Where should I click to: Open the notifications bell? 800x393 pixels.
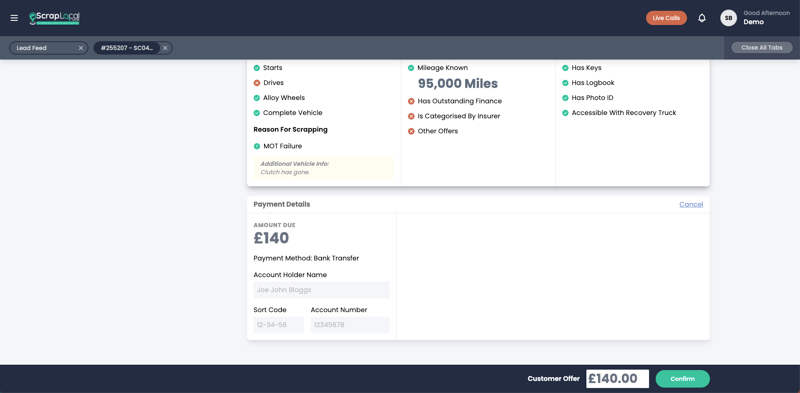coord(702,18)
